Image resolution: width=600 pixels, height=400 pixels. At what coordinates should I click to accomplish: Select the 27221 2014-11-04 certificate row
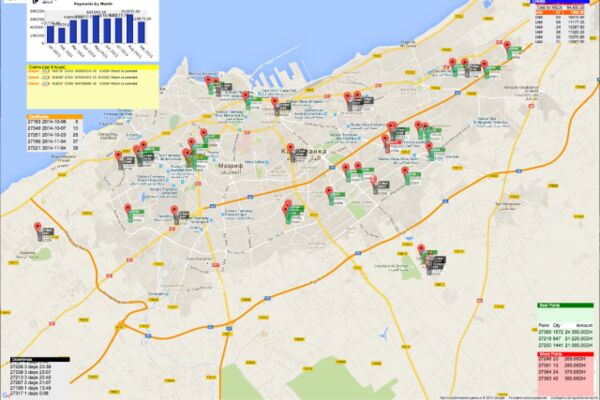54,148
